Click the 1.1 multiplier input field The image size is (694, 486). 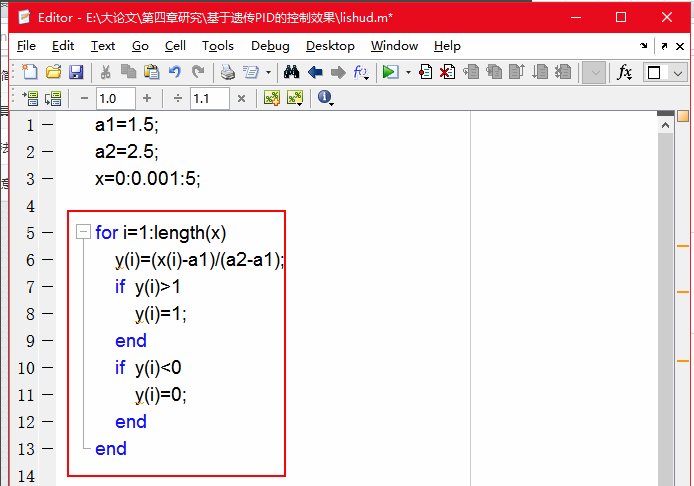208,98
